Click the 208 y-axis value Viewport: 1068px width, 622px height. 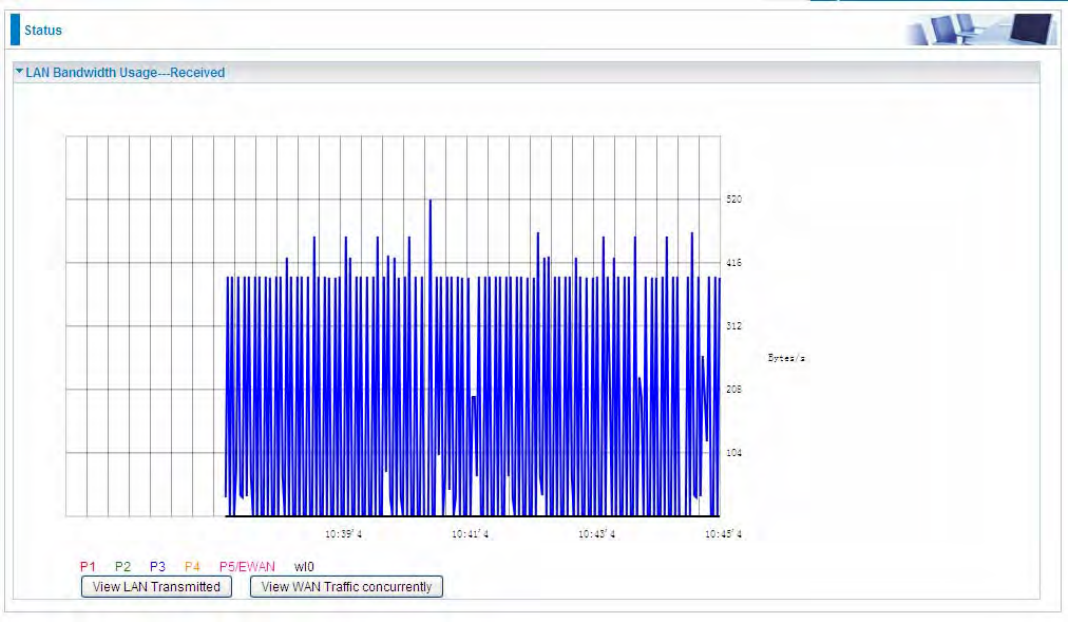click(734, 390)
